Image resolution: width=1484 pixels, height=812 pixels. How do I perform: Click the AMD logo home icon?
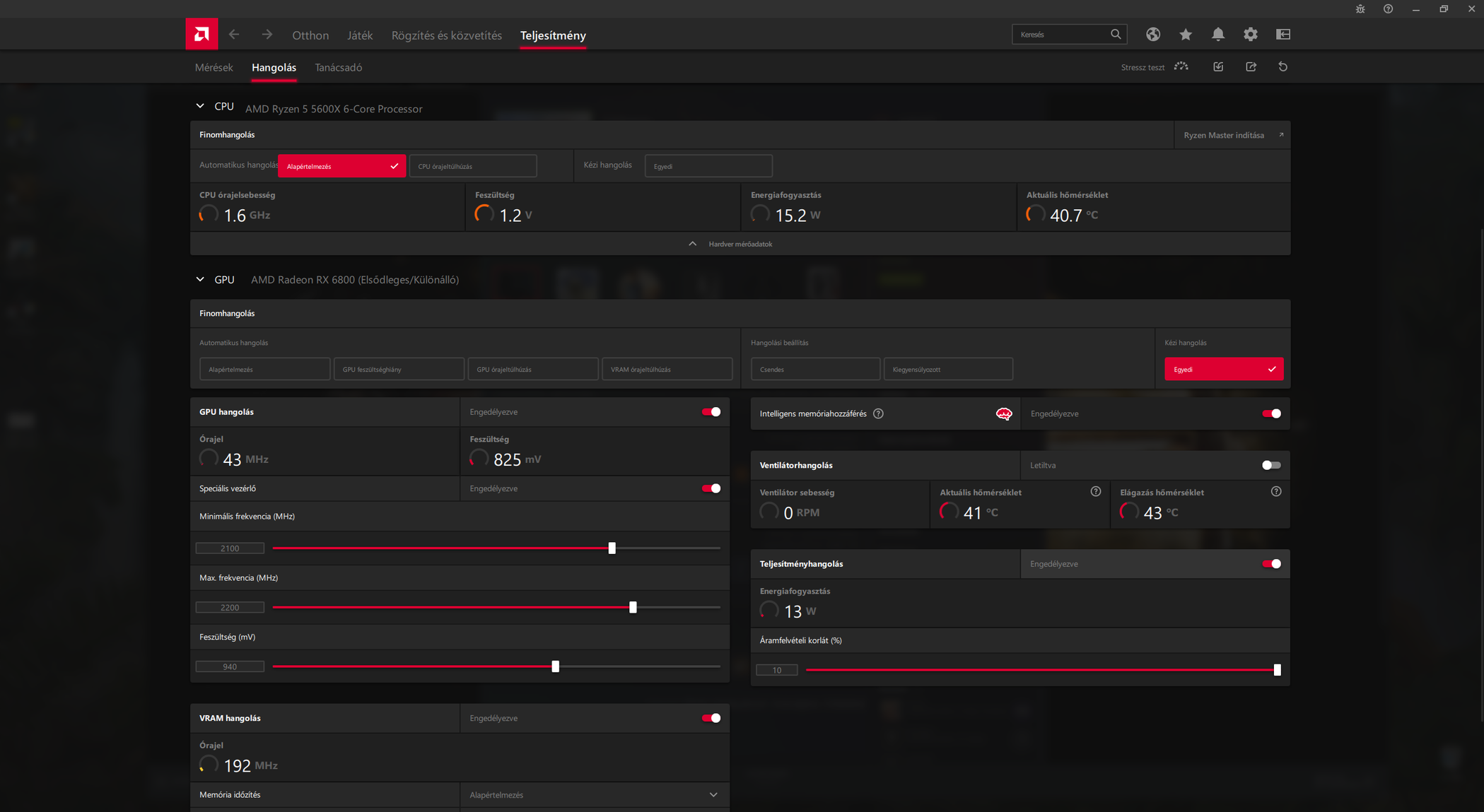point(201,34)
